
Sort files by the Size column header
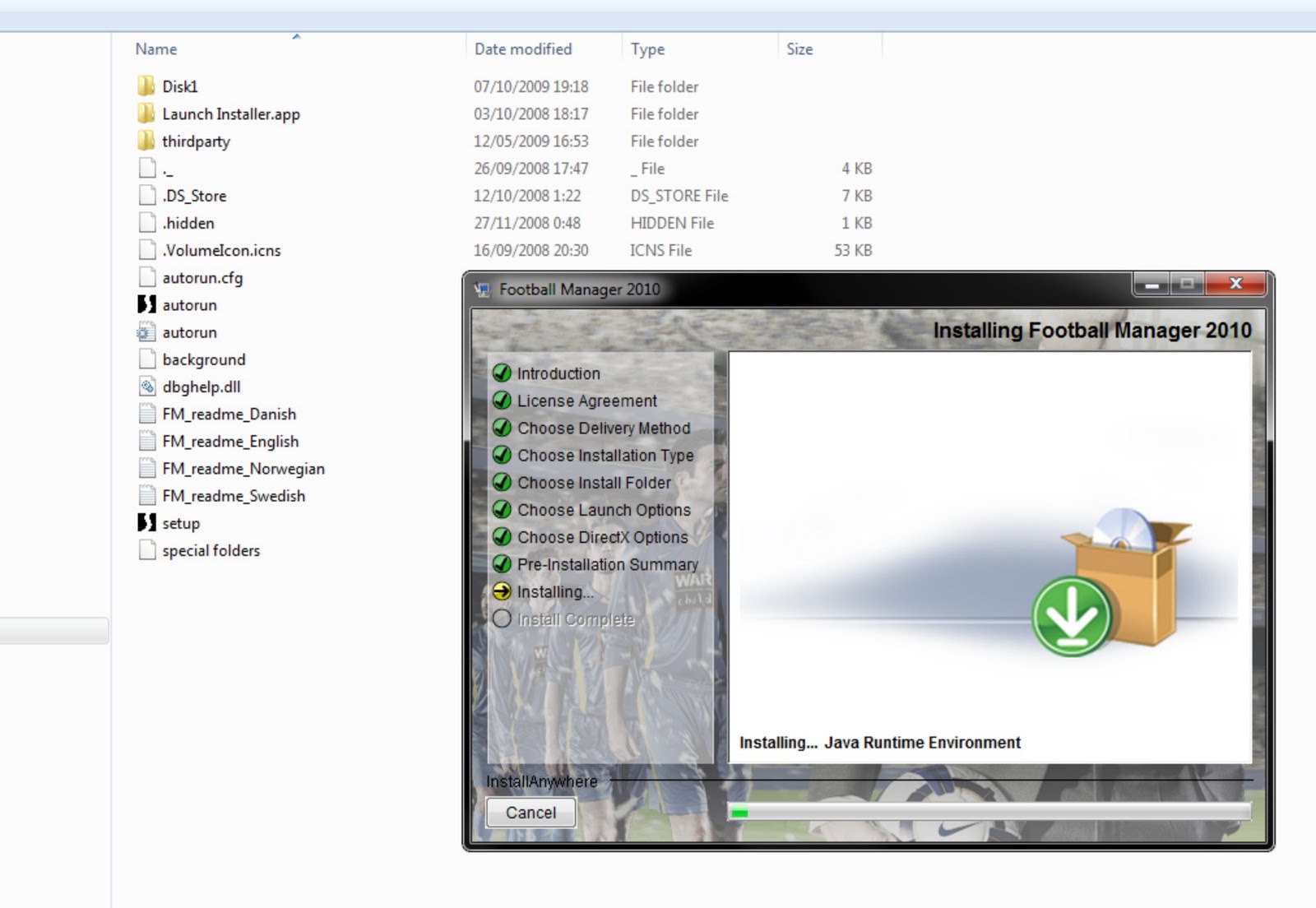pos(799,49)
